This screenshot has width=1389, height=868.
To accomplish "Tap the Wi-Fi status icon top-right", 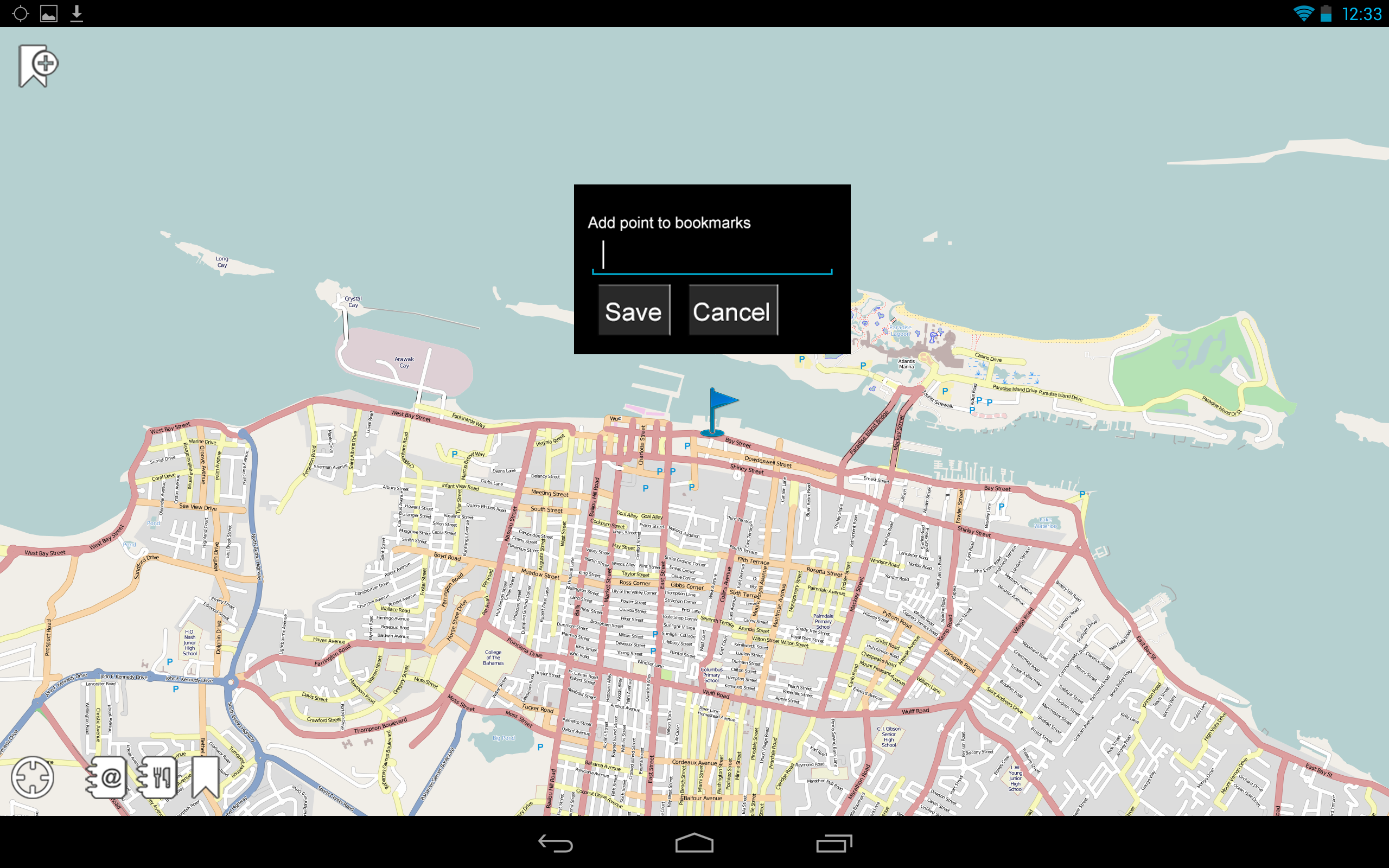I will tap(1303, 12).
